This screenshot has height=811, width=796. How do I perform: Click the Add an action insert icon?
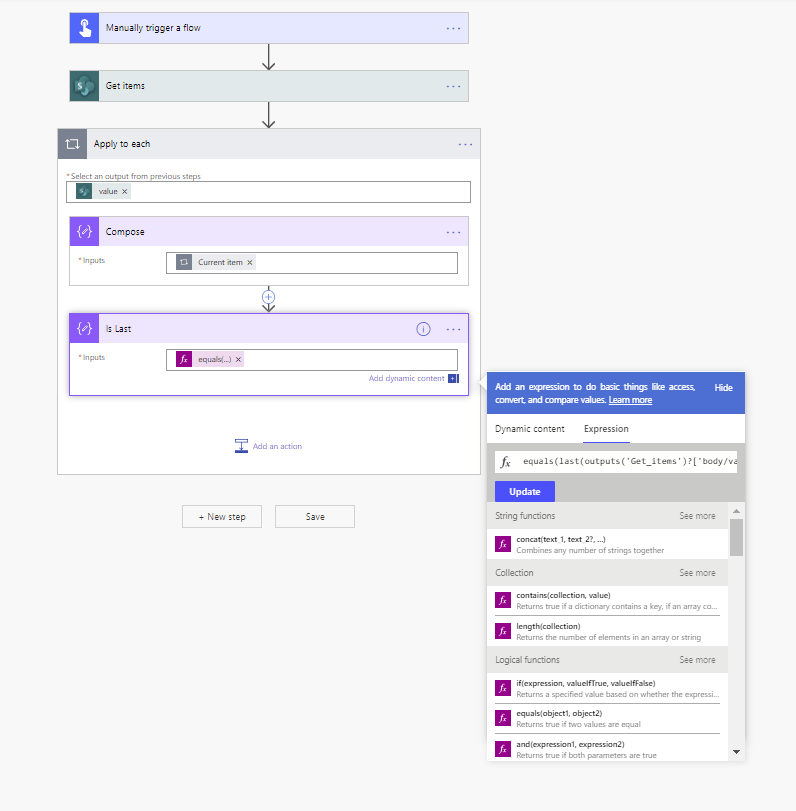click(241, 446)
